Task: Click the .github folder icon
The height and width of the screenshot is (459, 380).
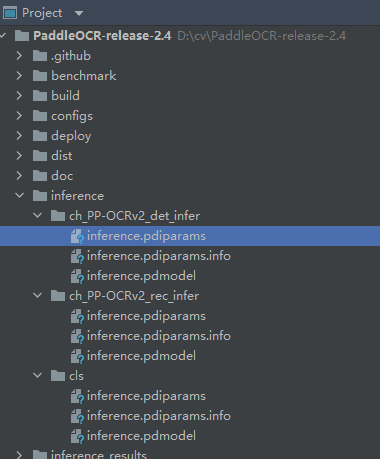Action: pyautogui.click(x=40, y=56)
